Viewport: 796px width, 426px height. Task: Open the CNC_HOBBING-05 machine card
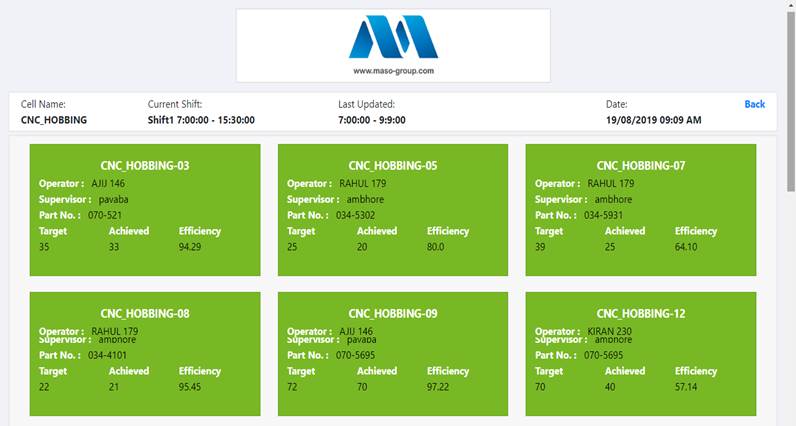pyautogui.click(x=393, y=210)
